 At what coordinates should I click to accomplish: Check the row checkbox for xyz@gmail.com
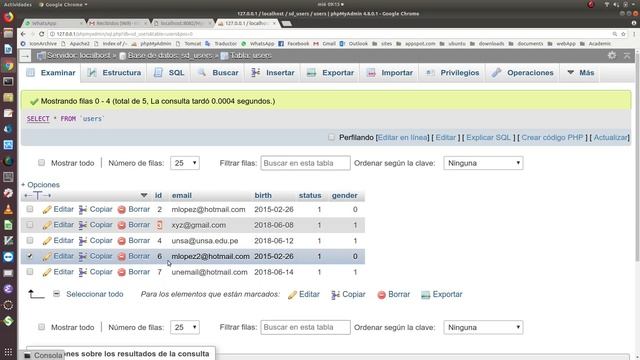point(30,224)
